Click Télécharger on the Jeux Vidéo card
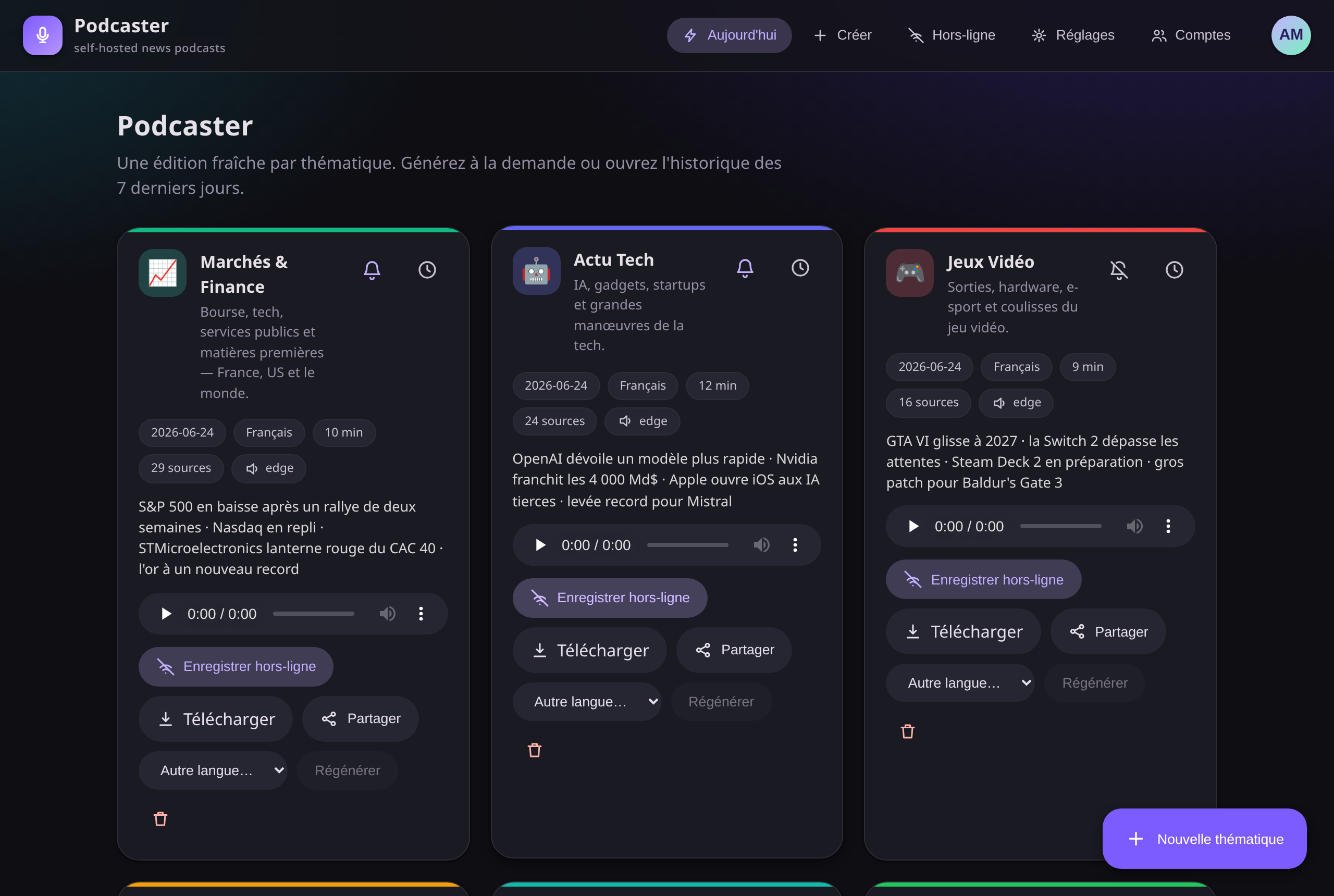This screenshot has height=896, width=1334. tap(963, 631)
